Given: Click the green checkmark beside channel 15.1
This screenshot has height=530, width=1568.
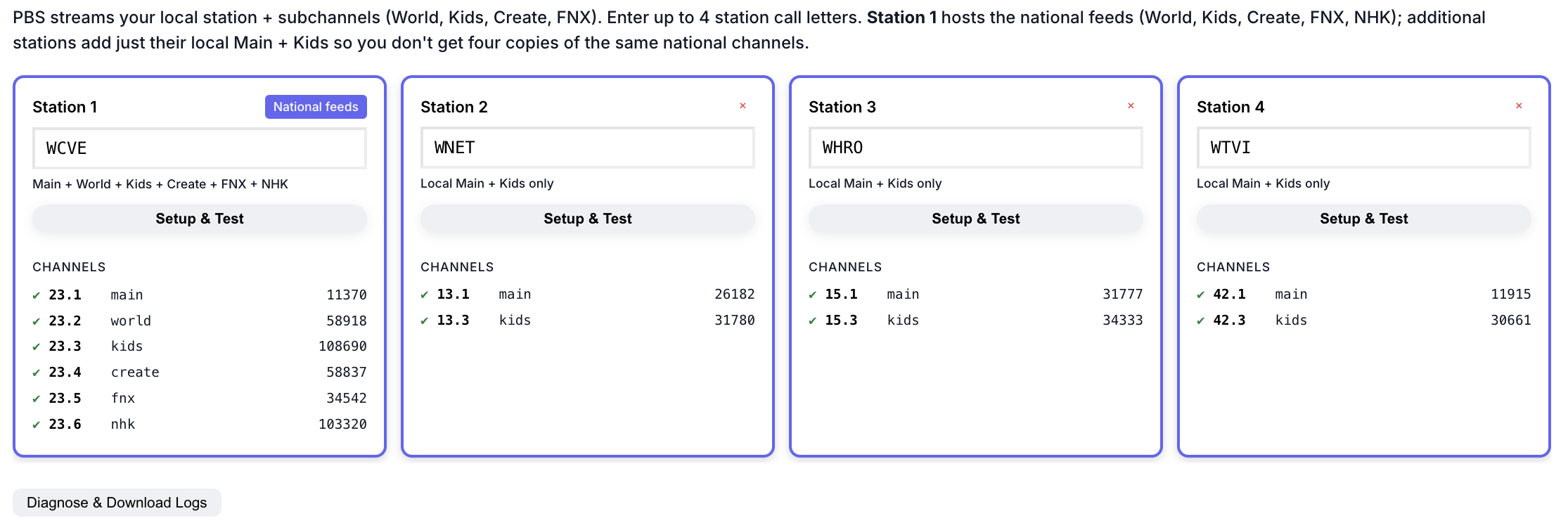Looking at the screenshot, I should tap(813, 295).
